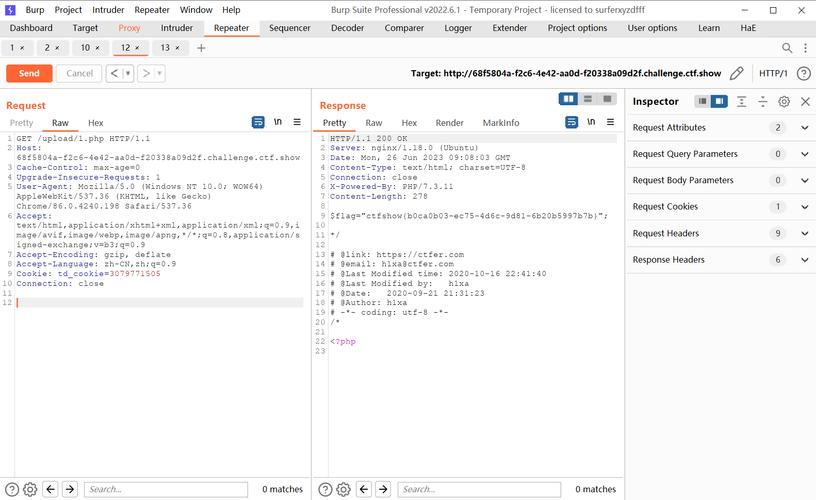
Task: Open the forward history dropdown arrow
Action: pyautogui.click(x=160, y=73)
